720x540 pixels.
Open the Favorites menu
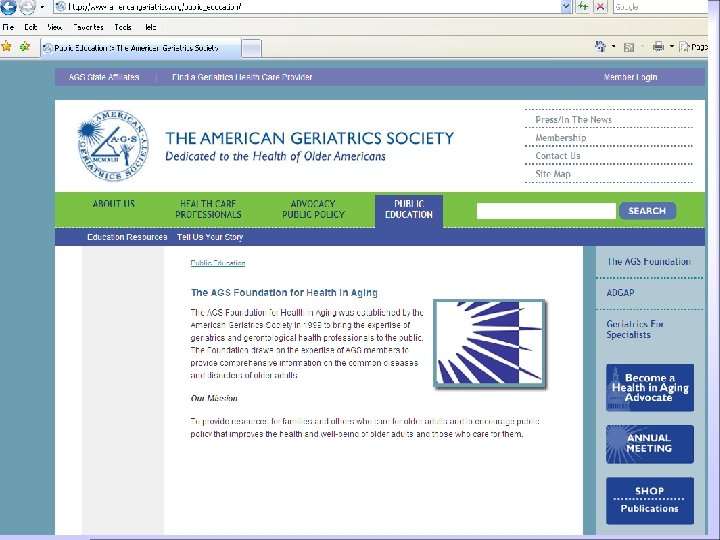tap(88, 27)
